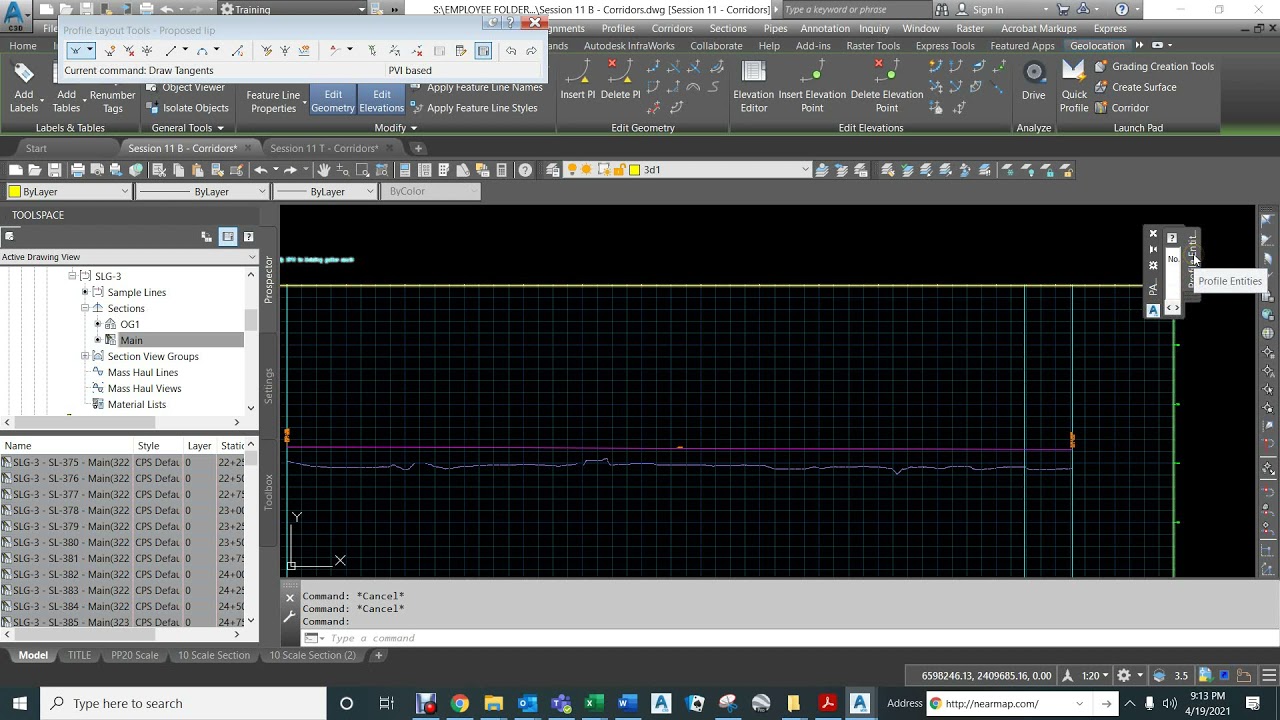1280x720 pixels.
Task: Open Feature Line Properties dropdown
Action: [273, 101]
